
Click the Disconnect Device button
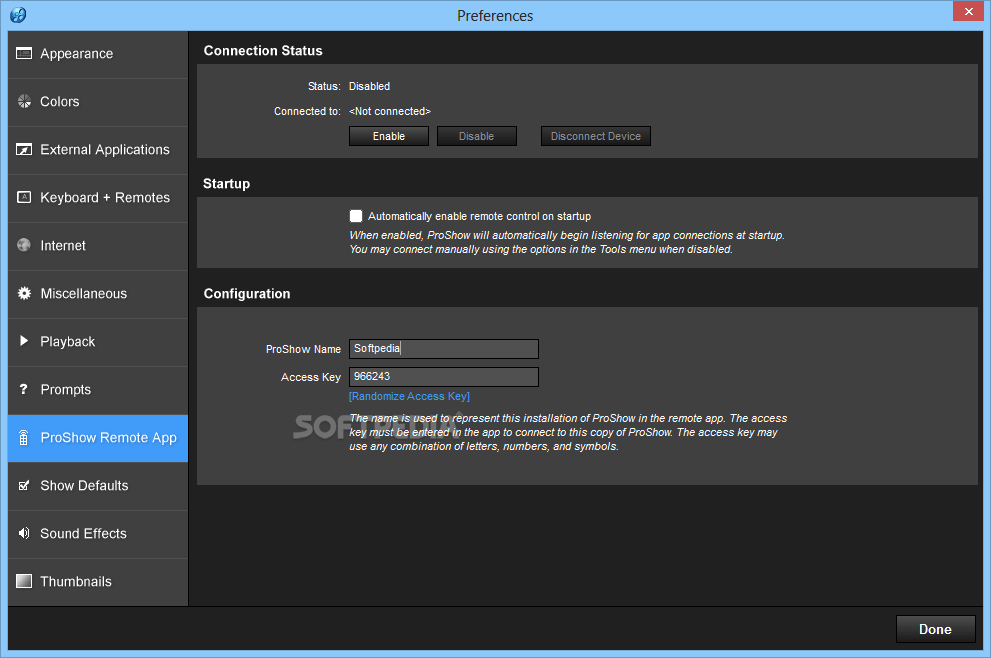click(x=595, y=136)
